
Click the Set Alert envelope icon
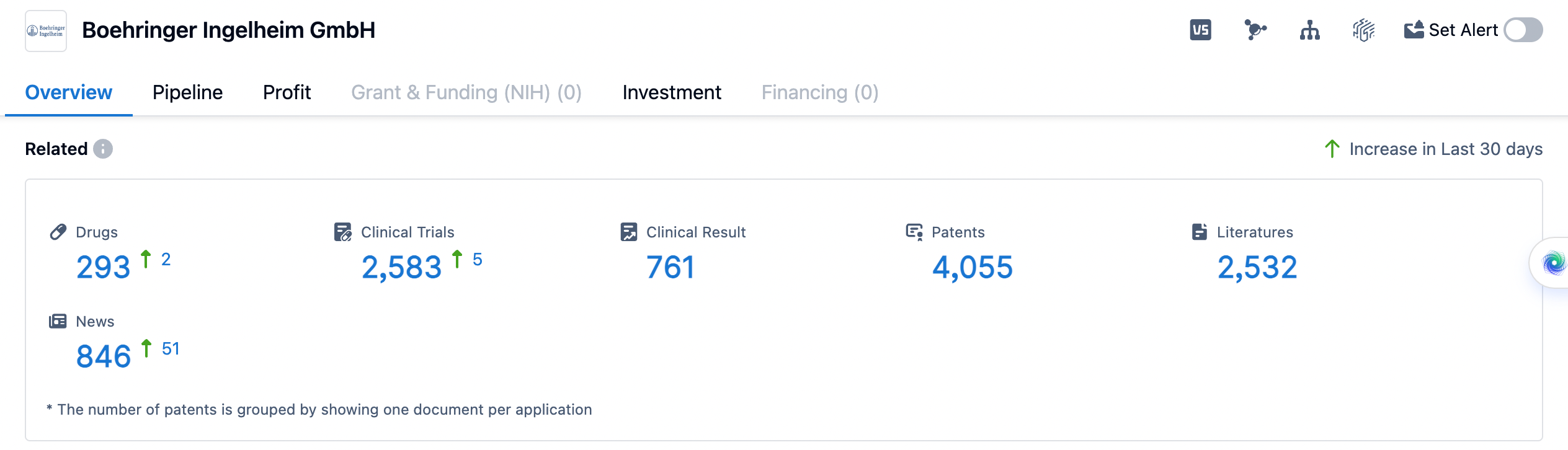click(1414, 30)
